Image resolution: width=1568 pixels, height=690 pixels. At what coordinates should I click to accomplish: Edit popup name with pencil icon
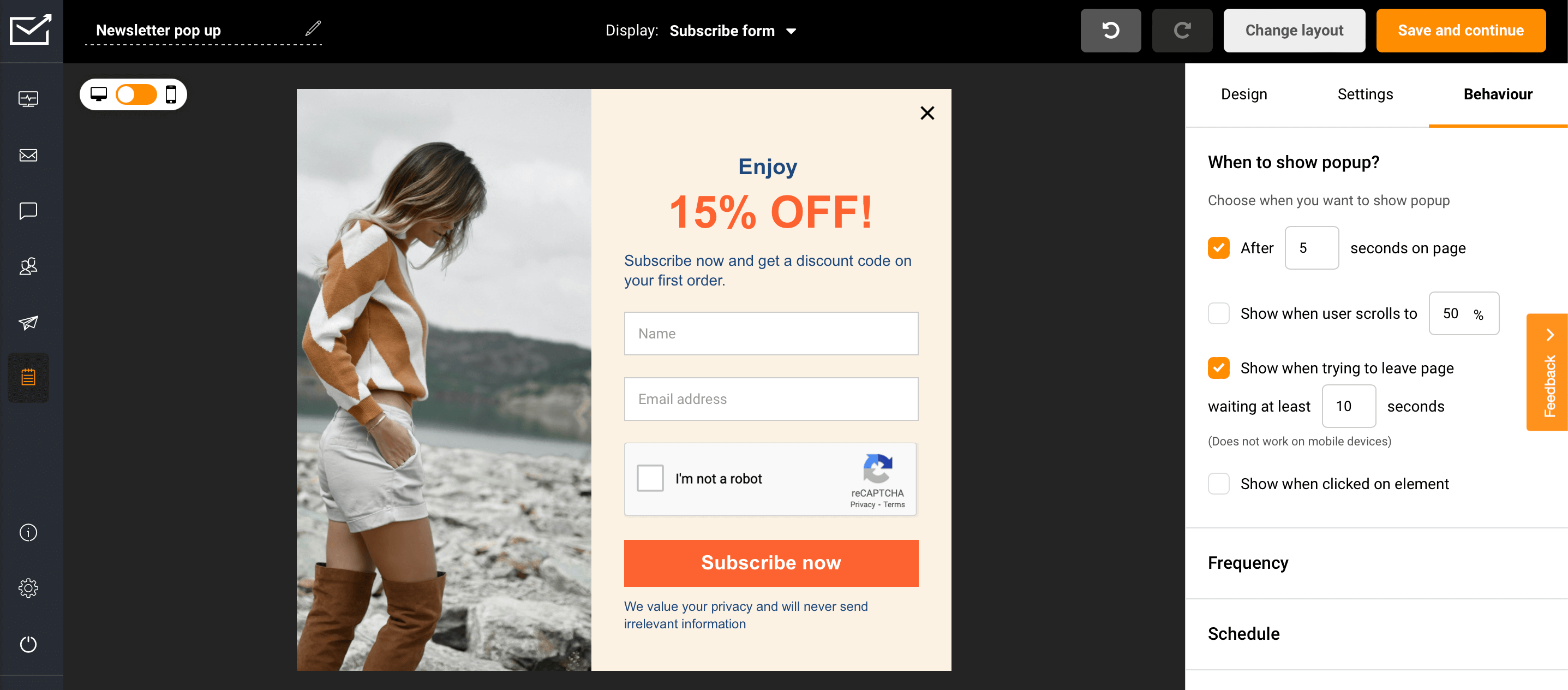(x=313, y=28)
